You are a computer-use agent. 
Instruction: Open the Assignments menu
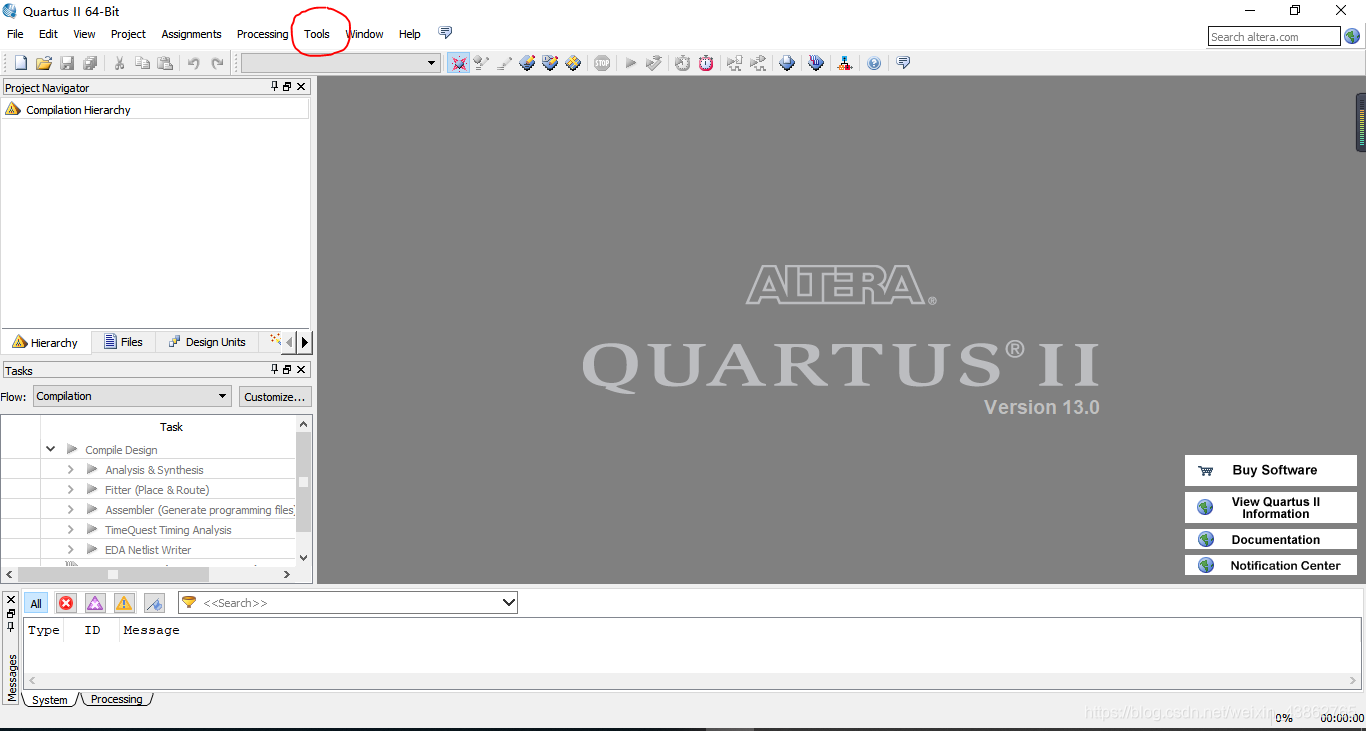(191, 34)
